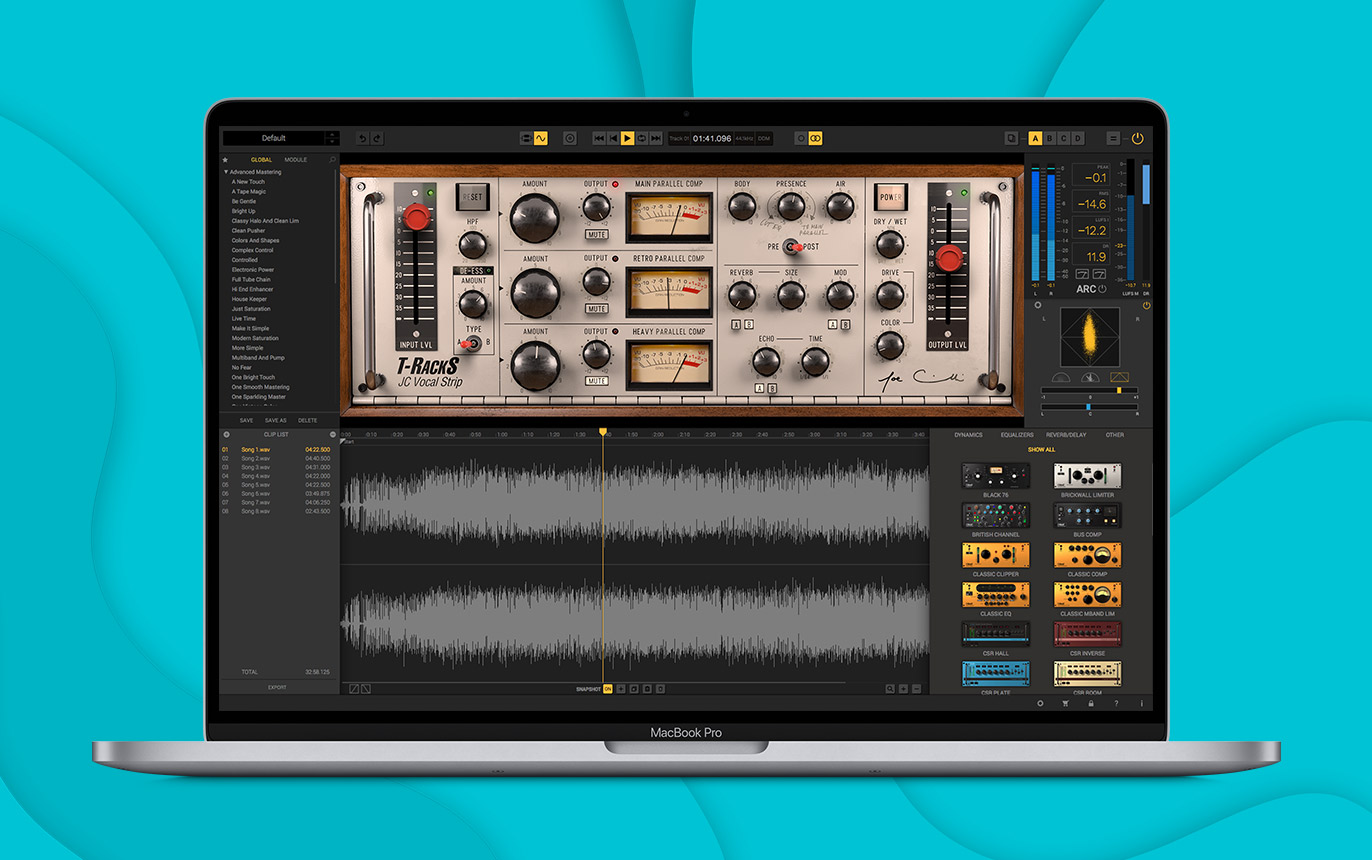Image resolution: width=1372 pixels, height=860 pixels.
Task: Click the PRESET button on JC Vocal Strip
Action: (472, 197)
